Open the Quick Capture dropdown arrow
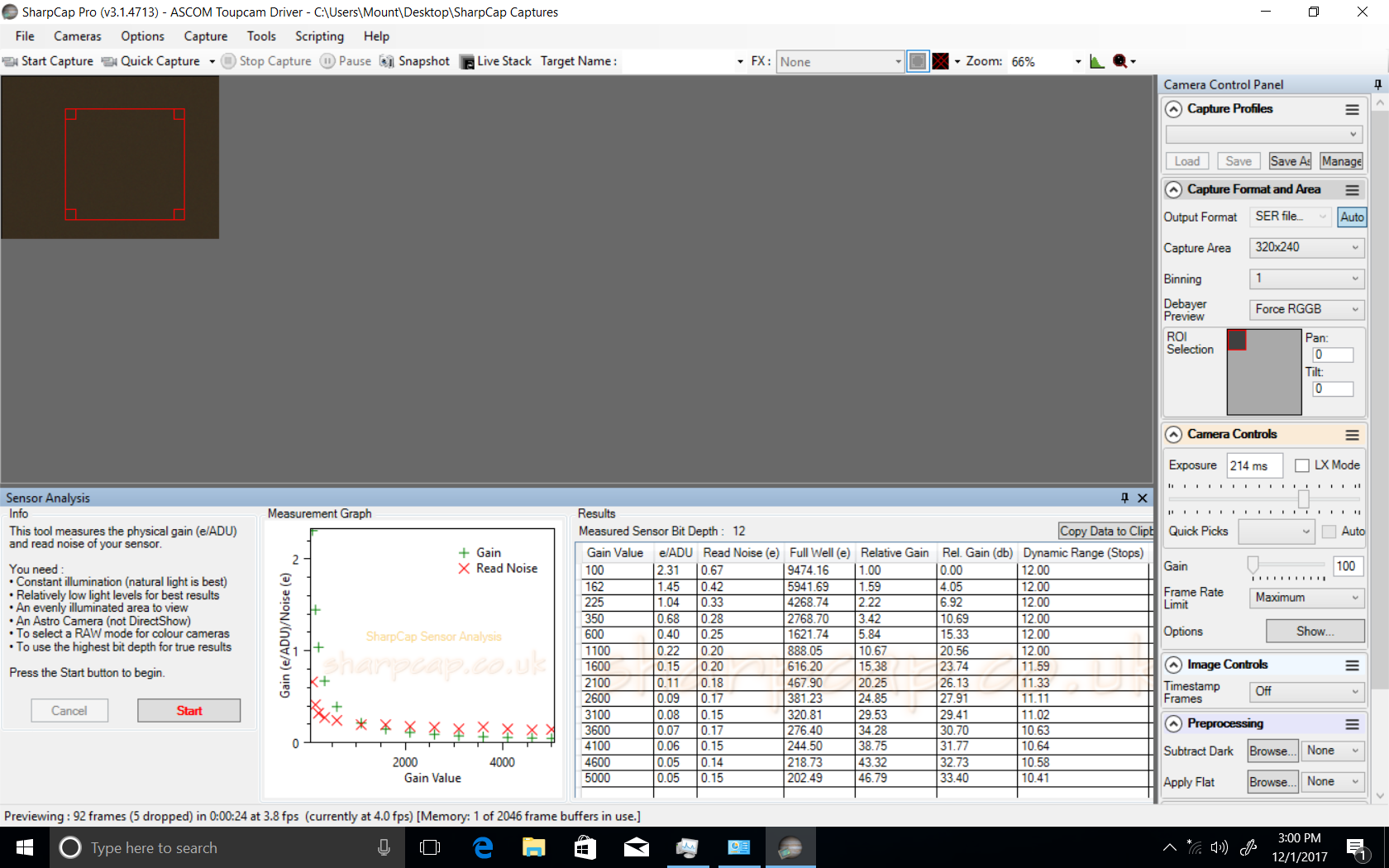This screenshot has height=868, width=1389. click(x=212, y=61)
